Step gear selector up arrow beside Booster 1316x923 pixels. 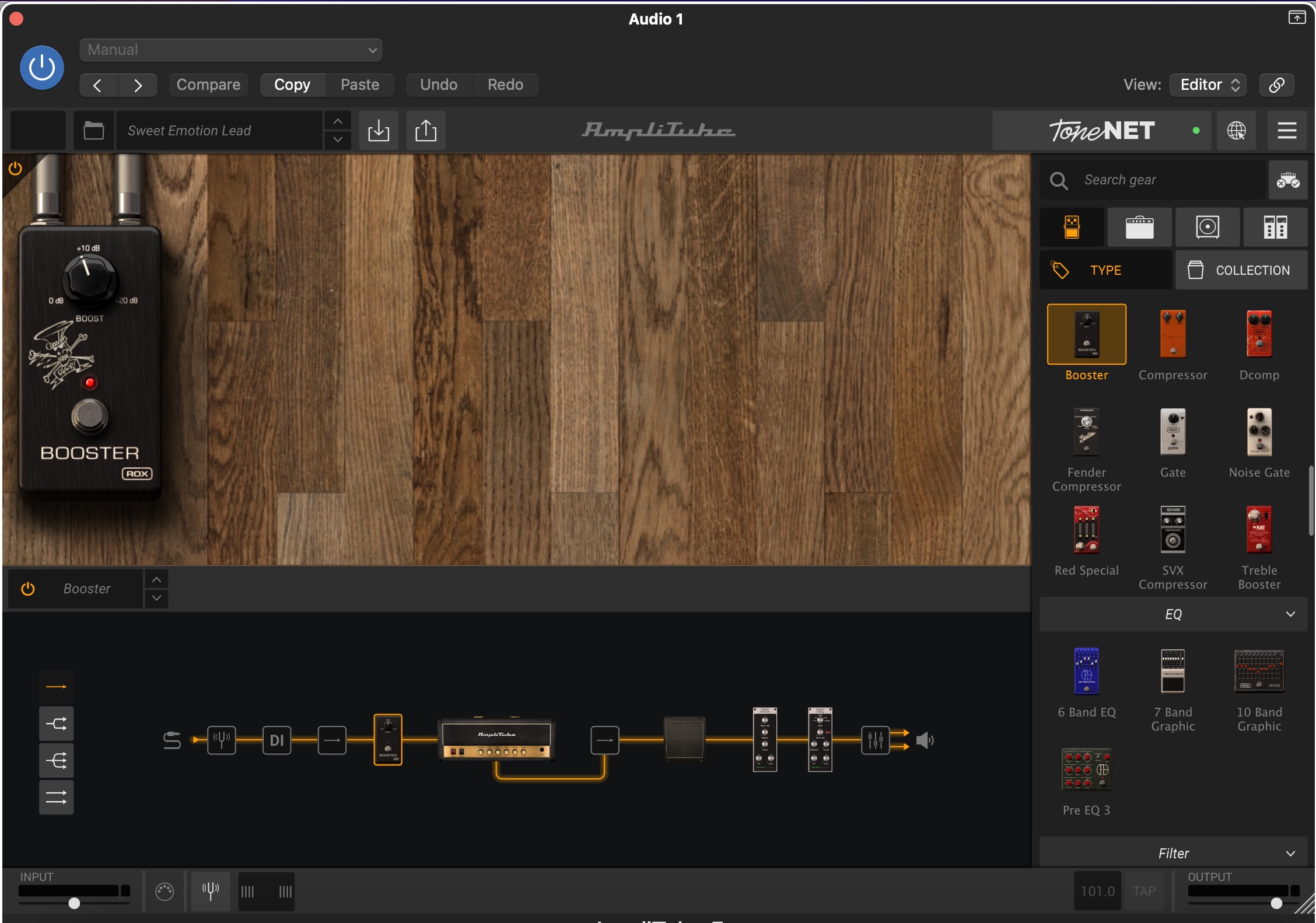pos(156,580)
